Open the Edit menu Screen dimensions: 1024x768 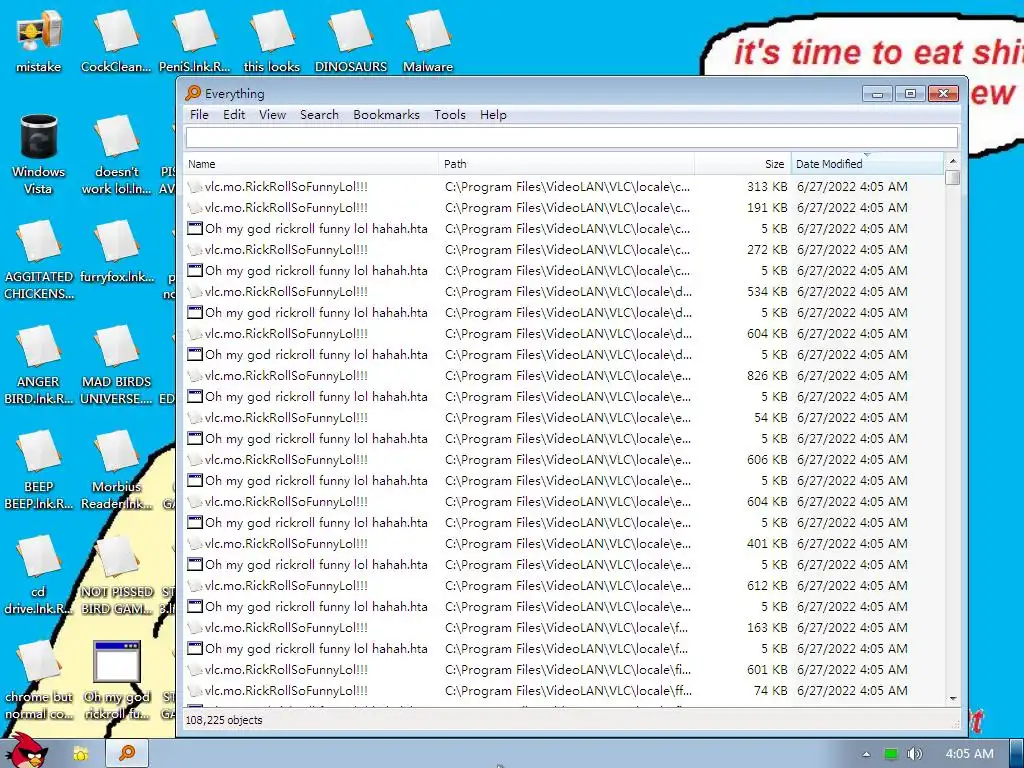point(234,114)
